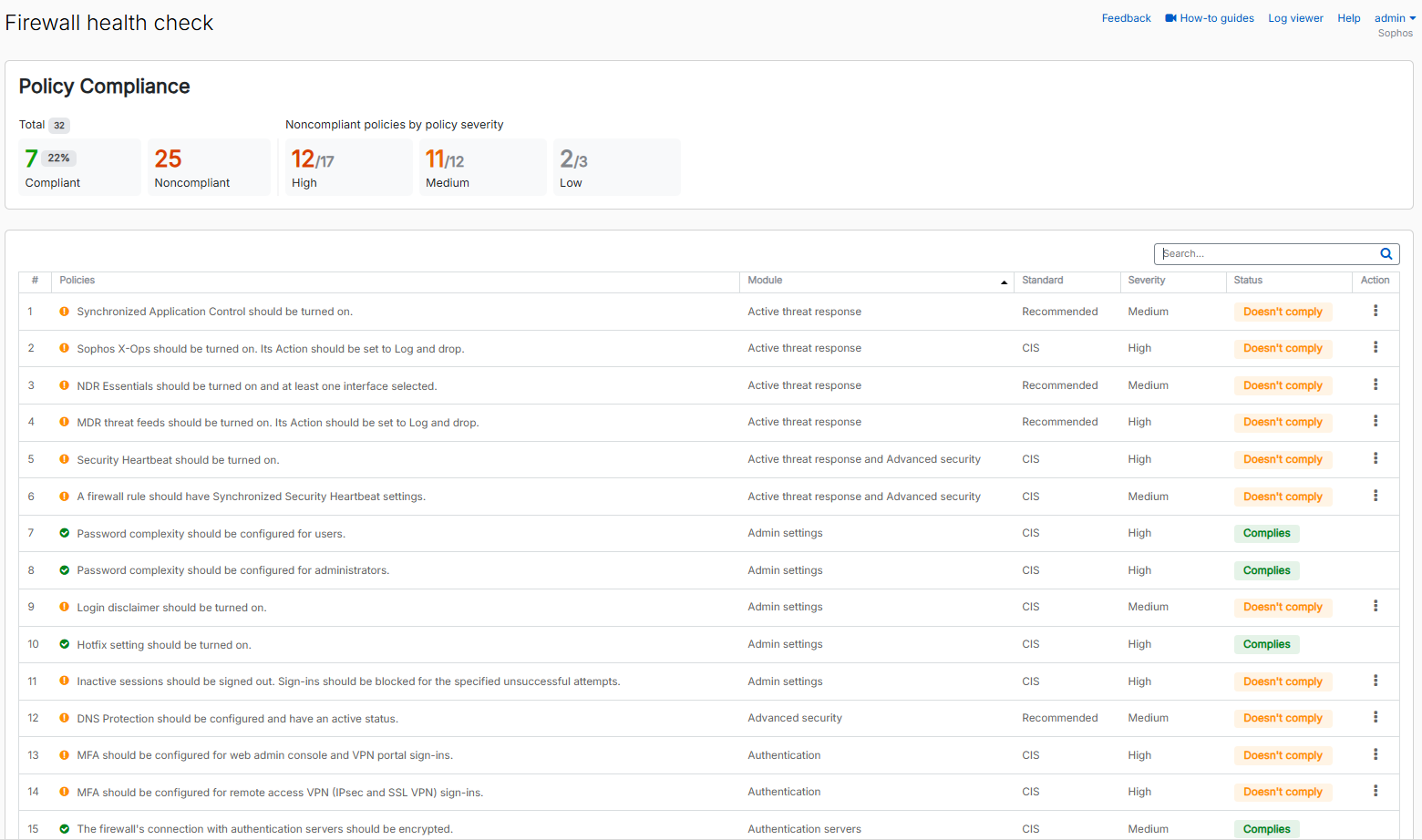Click the Feedback link
Image resolution: width=1422 pixels, height=840 pixels.
tap(1126, 18)
